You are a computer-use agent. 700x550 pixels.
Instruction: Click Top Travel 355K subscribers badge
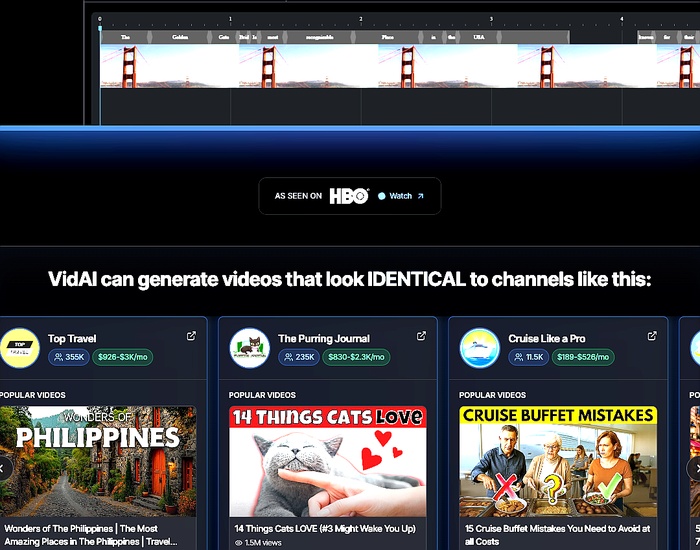[69, 357]
